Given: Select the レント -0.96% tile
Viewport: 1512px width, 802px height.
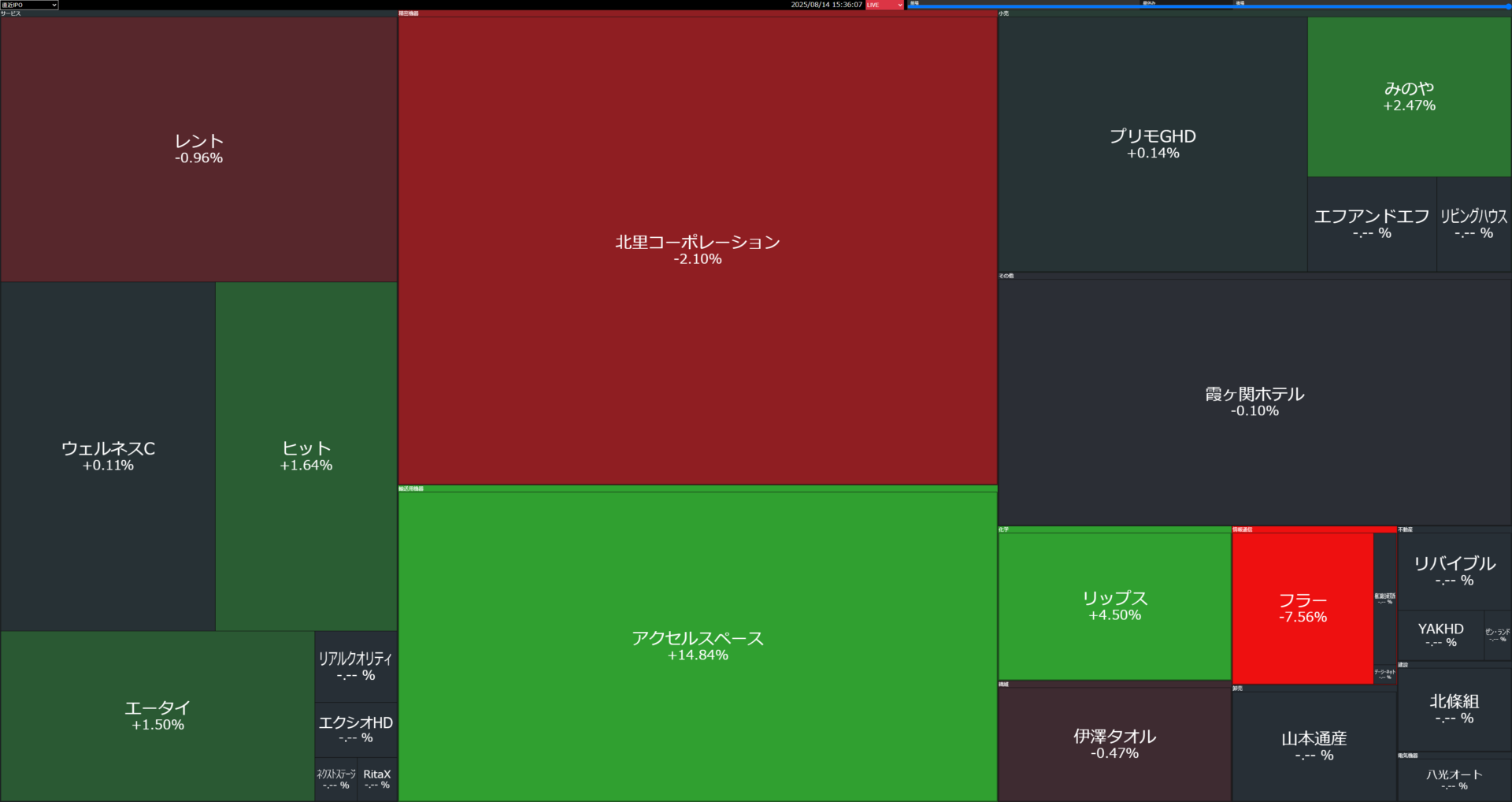Looking at the screenshot, I should tap(198, 149).
